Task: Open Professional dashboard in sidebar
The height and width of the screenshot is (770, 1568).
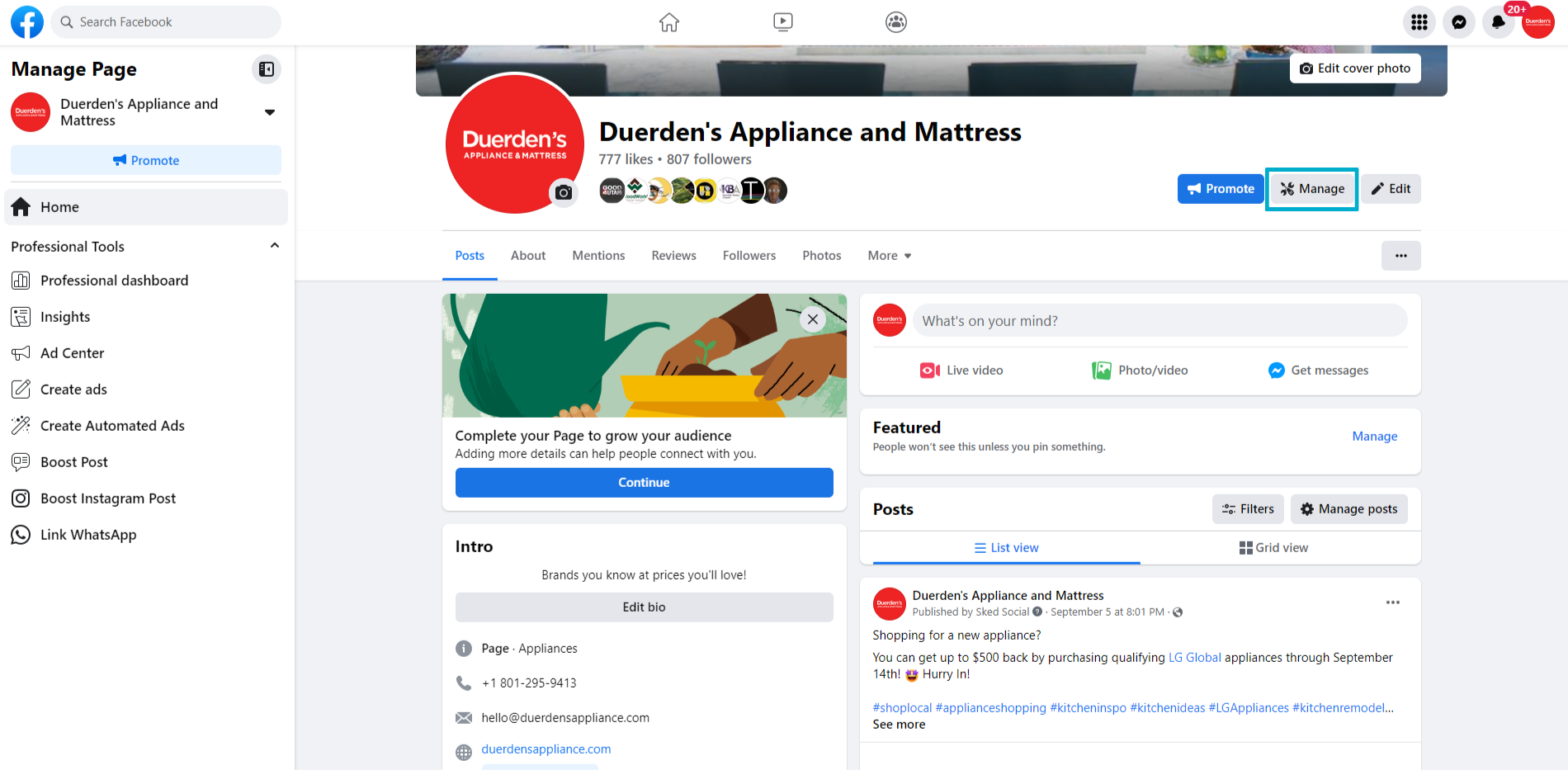Action: (x=146, y=281)
